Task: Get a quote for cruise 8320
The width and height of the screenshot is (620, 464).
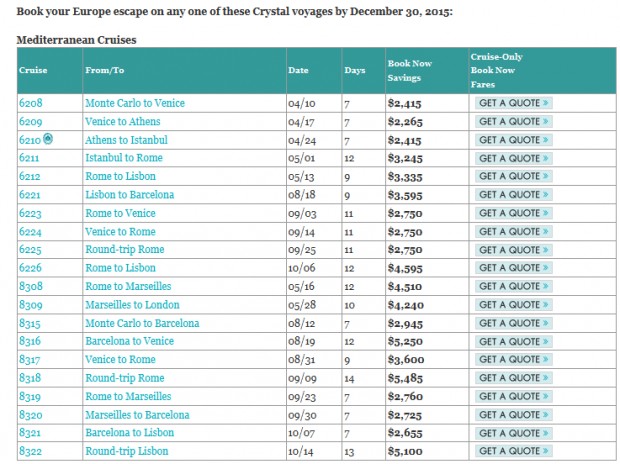Action: [x=513, y=415]
